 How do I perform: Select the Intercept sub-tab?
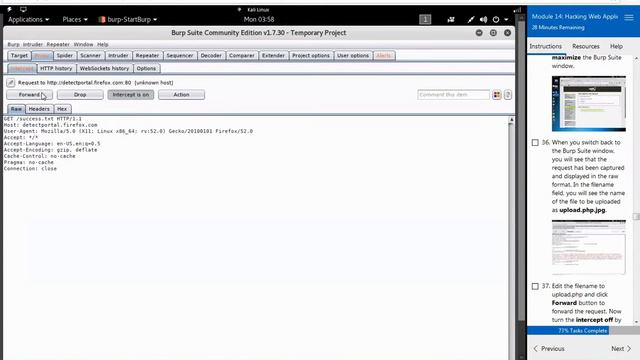click(x=22, y=69)
